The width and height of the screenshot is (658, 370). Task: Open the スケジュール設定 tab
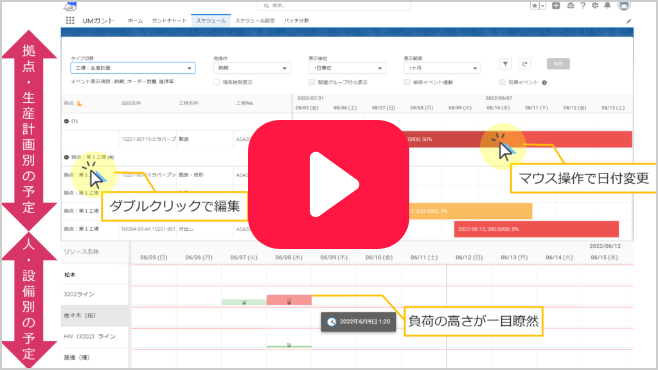click(255, 21)
